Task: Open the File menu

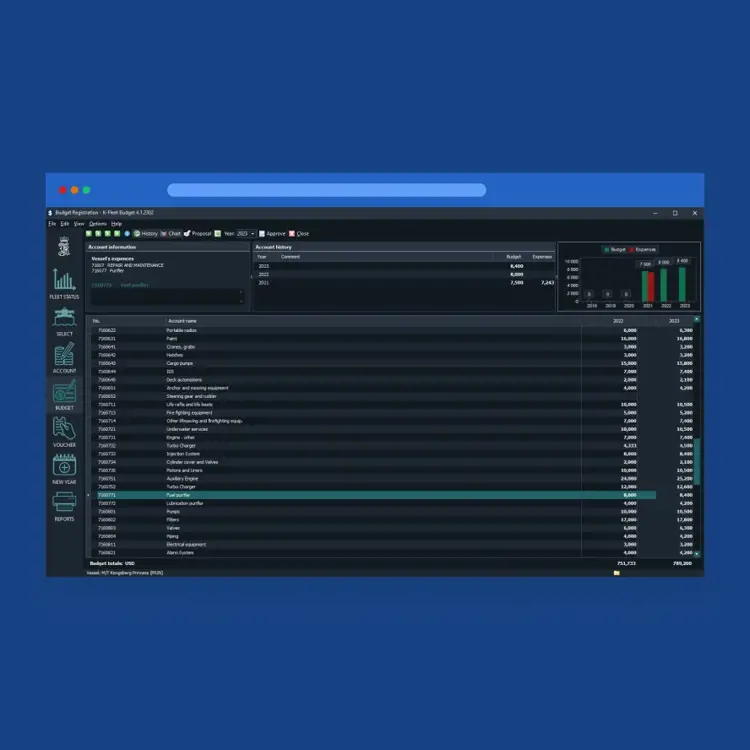Action: pyautogui.click(x=53, y=223)
